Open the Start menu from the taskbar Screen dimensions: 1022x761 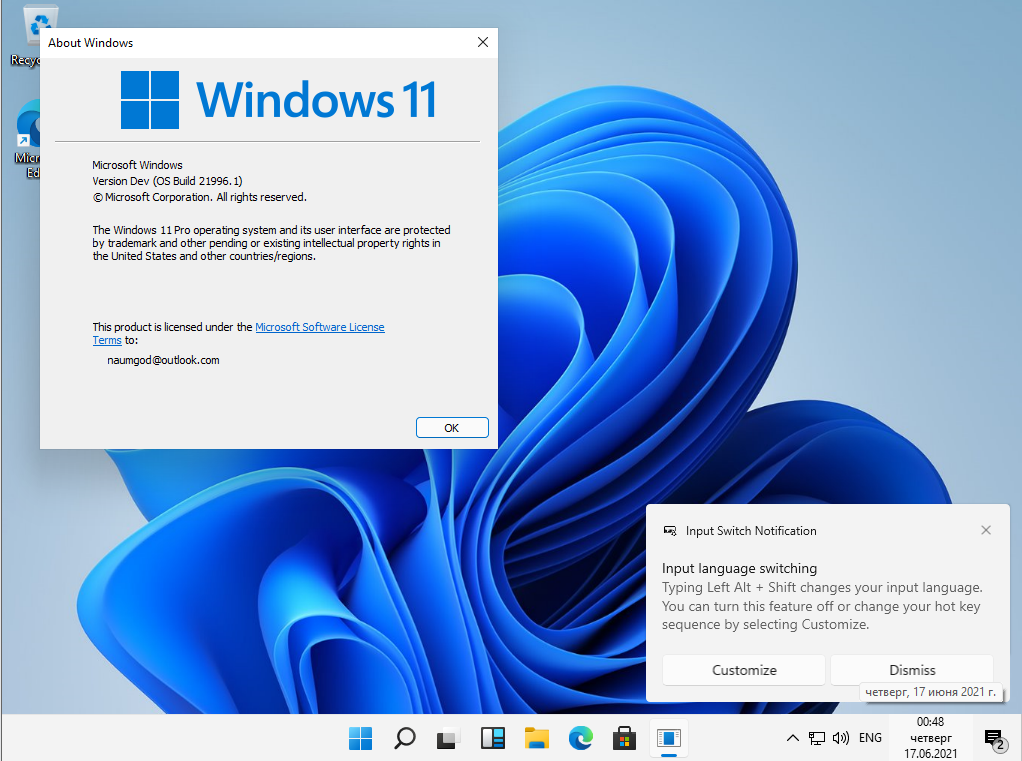(360, 738)
